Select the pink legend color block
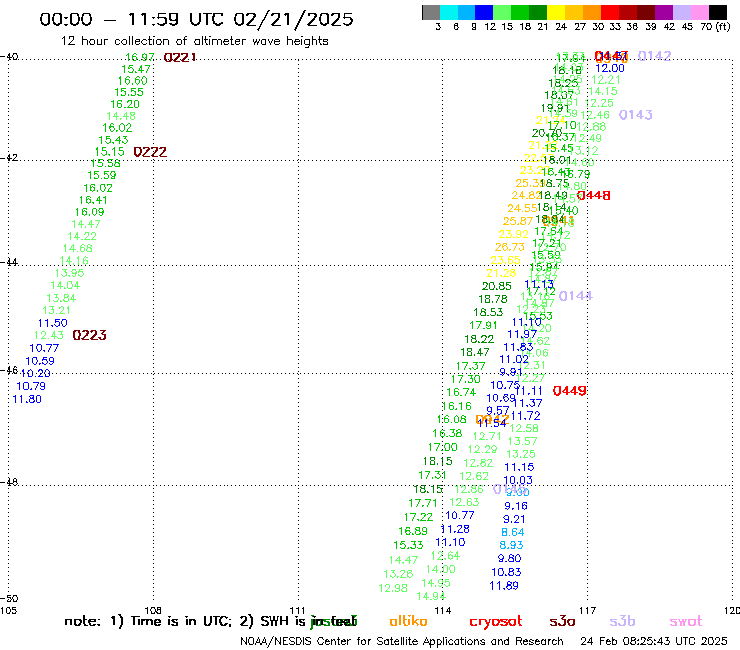Image resolution: width=740 pixels, height=650 pixels. [x=699, y=12]
